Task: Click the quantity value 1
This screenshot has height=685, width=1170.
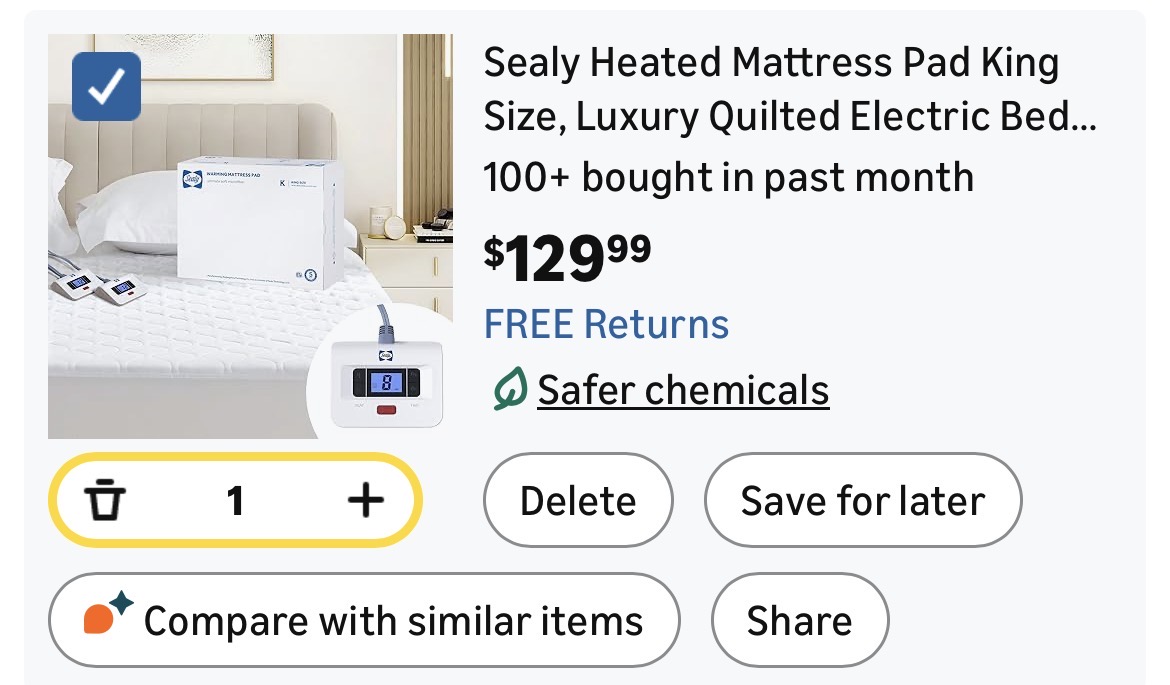Action: coord(235,500)
